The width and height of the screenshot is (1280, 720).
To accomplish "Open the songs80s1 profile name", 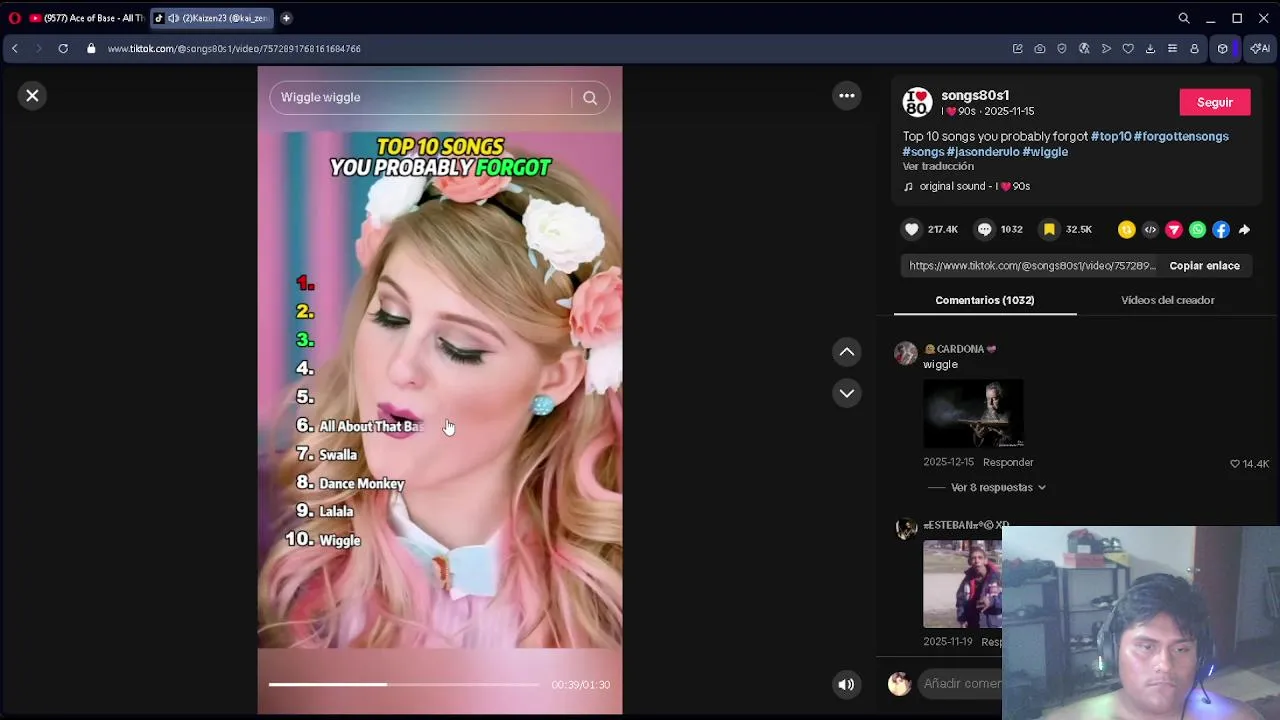I will coord(975,95).
